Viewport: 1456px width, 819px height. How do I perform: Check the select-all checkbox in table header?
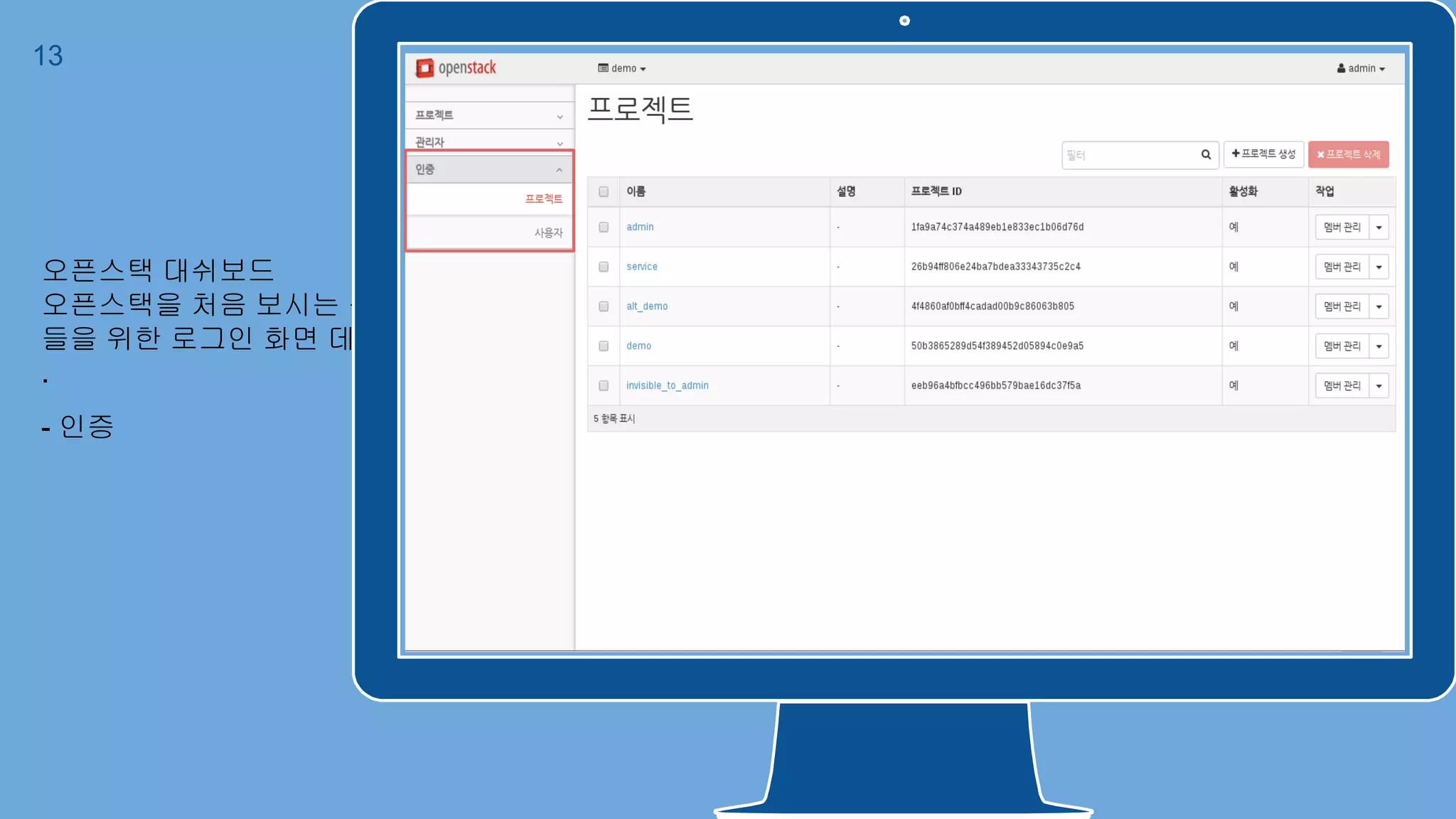[x=604, y=191]
